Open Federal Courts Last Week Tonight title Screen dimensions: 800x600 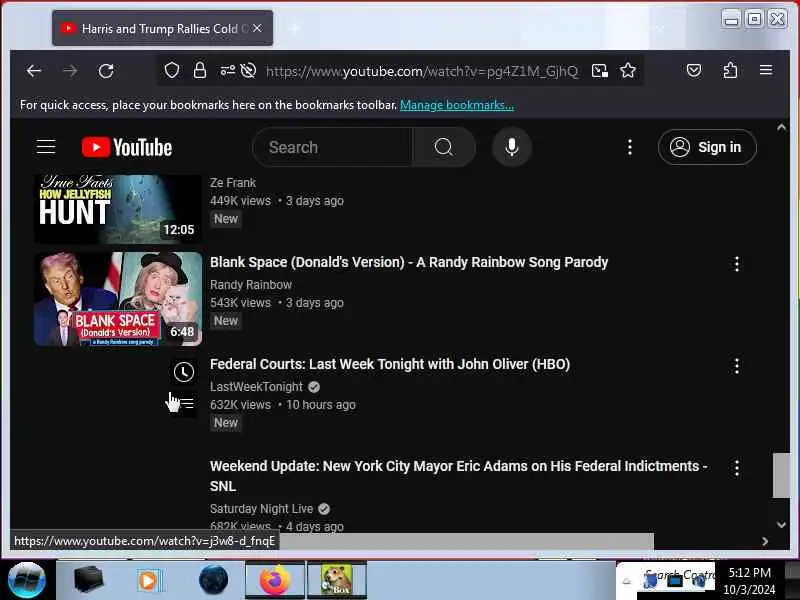(x=390, y=364)
